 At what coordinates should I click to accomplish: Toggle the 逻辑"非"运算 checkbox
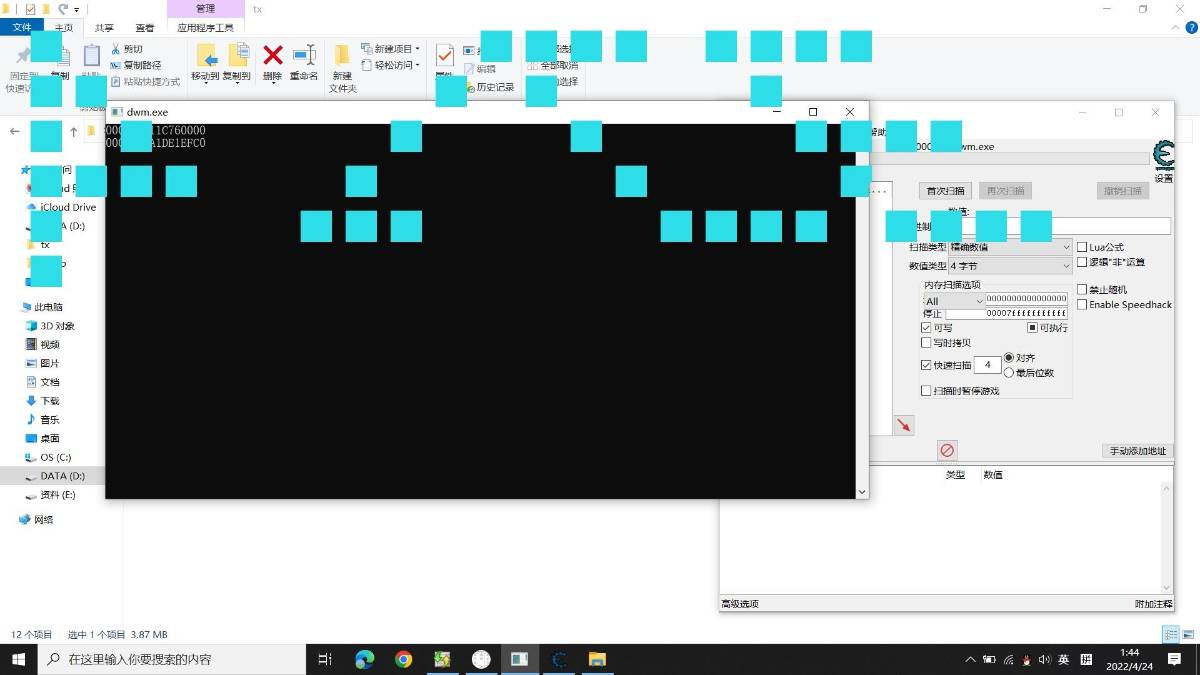click(x=1082, y=263)
